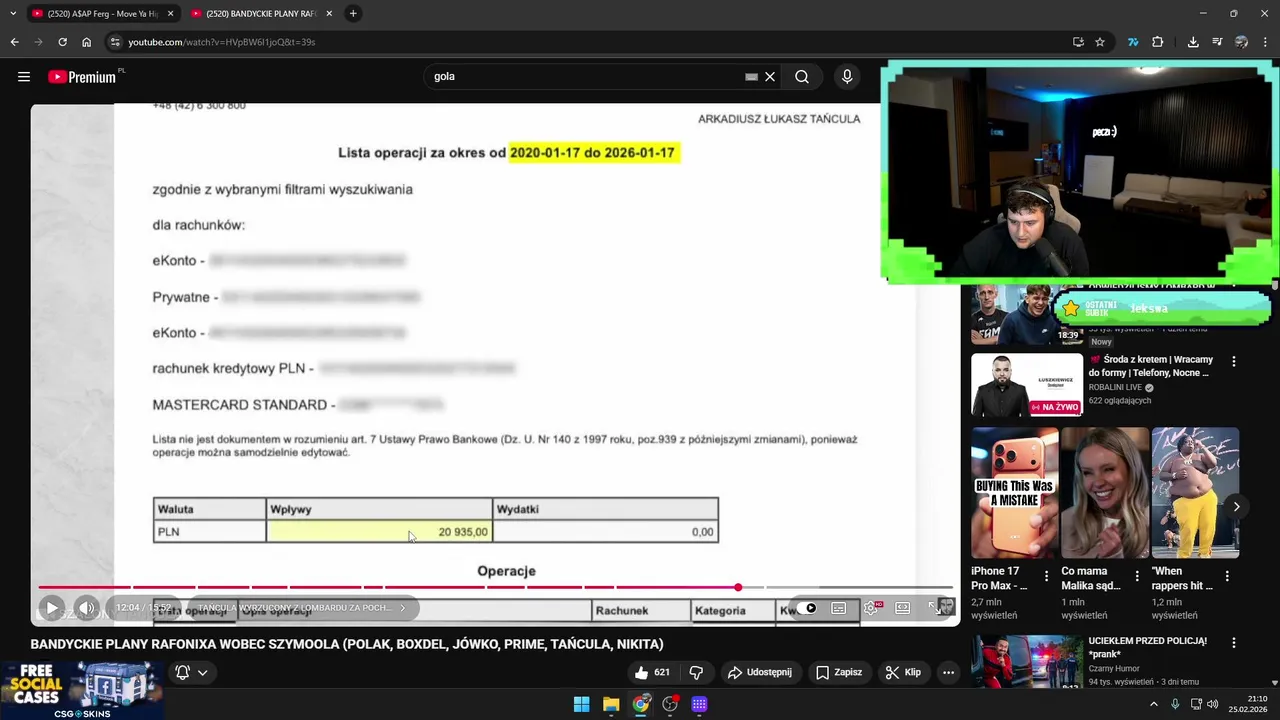Image resolution: width=1280 pixels, height=720 pixels.
Task: Open the Chrome profile avatar
Action: coord(1241,42)
